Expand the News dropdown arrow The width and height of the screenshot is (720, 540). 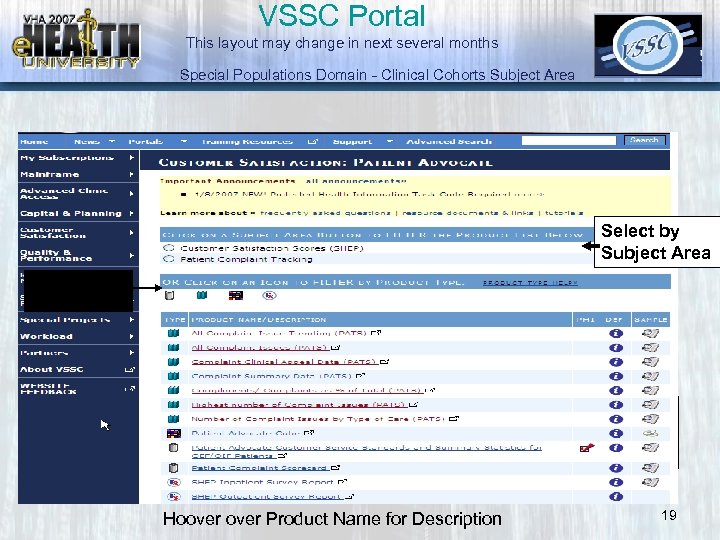point(112,141)
